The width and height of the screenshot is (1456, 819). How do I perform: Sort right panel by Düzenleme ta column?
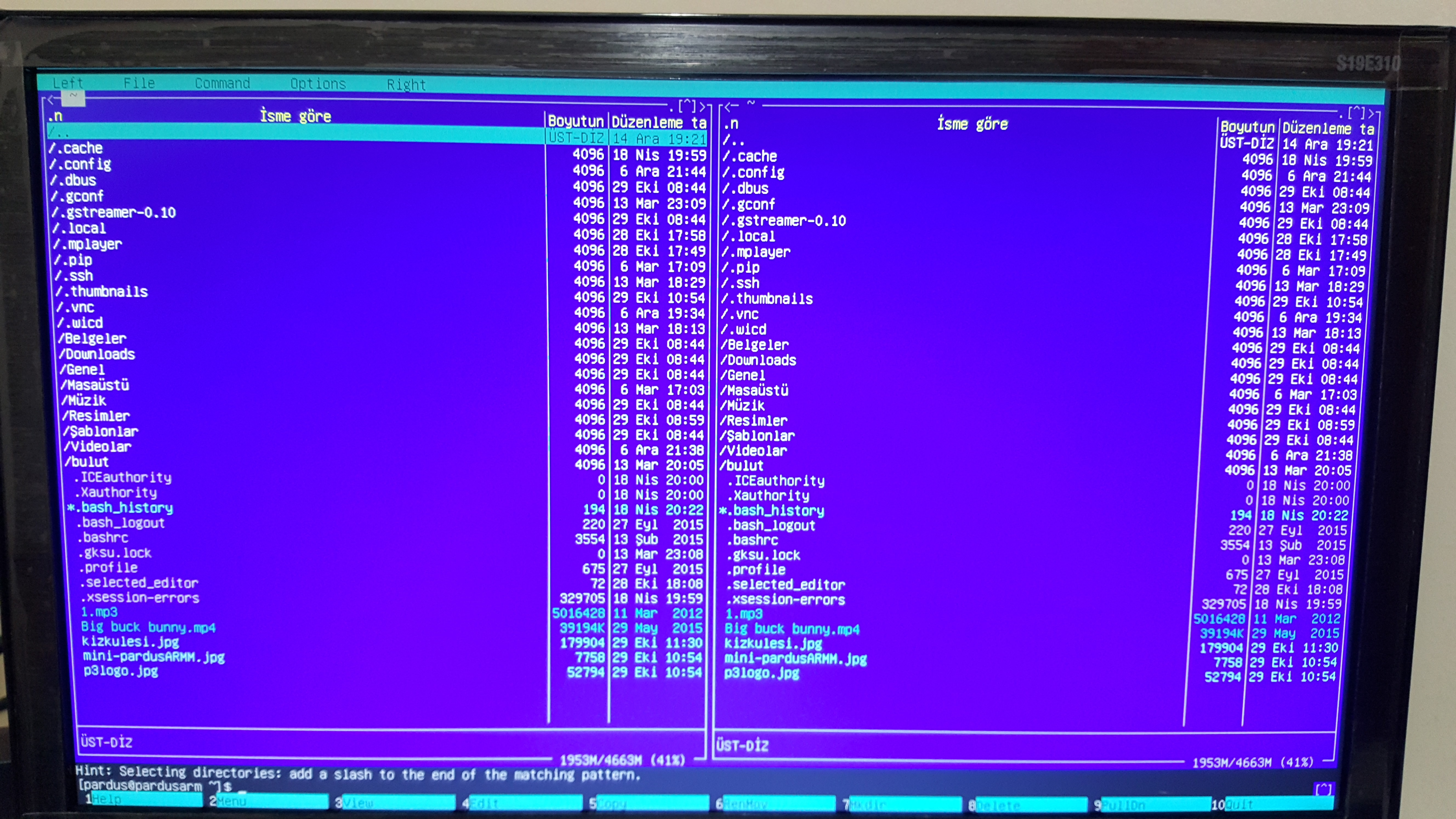point(1328,128)
